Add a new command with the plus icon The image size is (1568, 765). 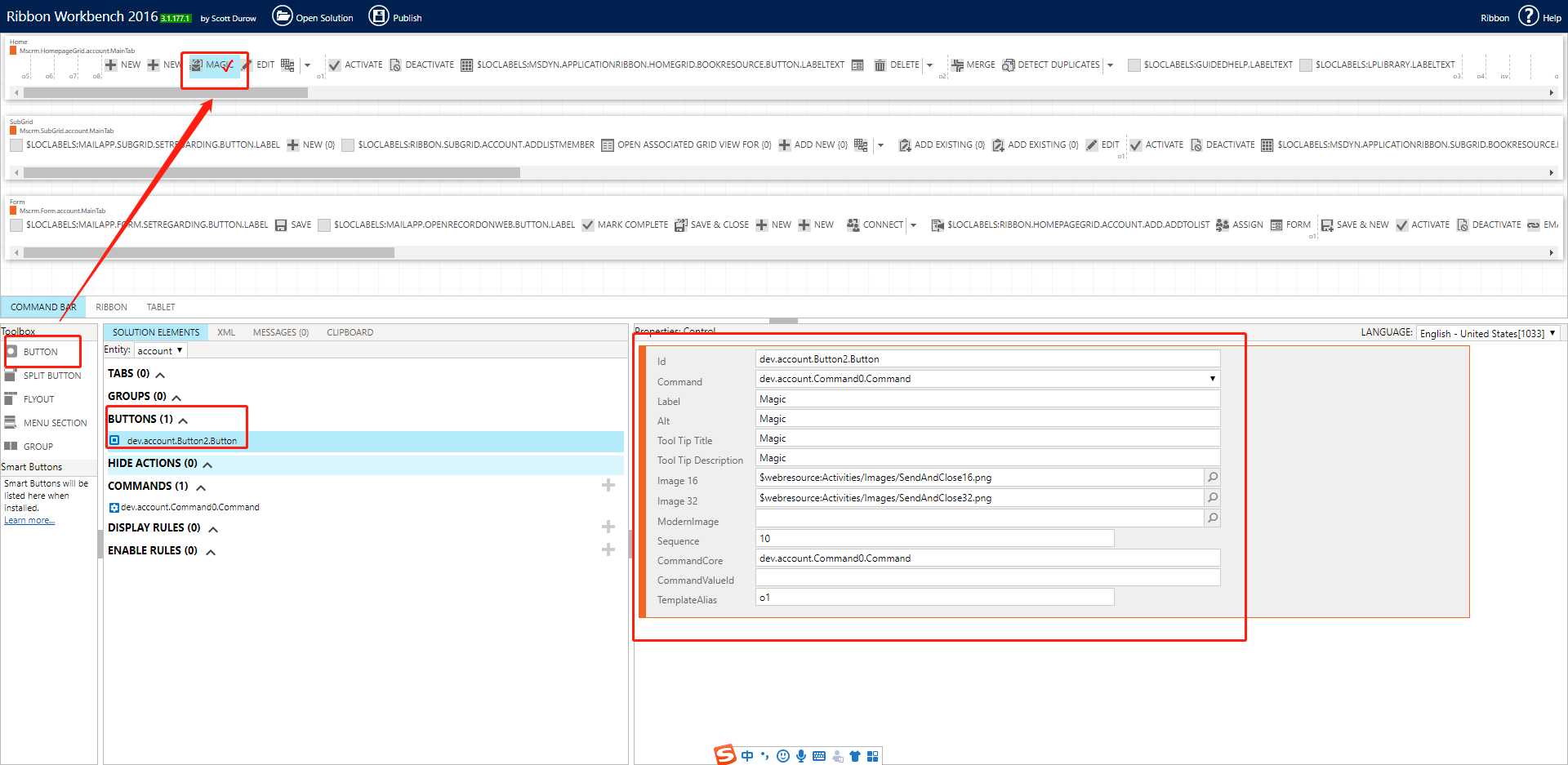(608, 486)
